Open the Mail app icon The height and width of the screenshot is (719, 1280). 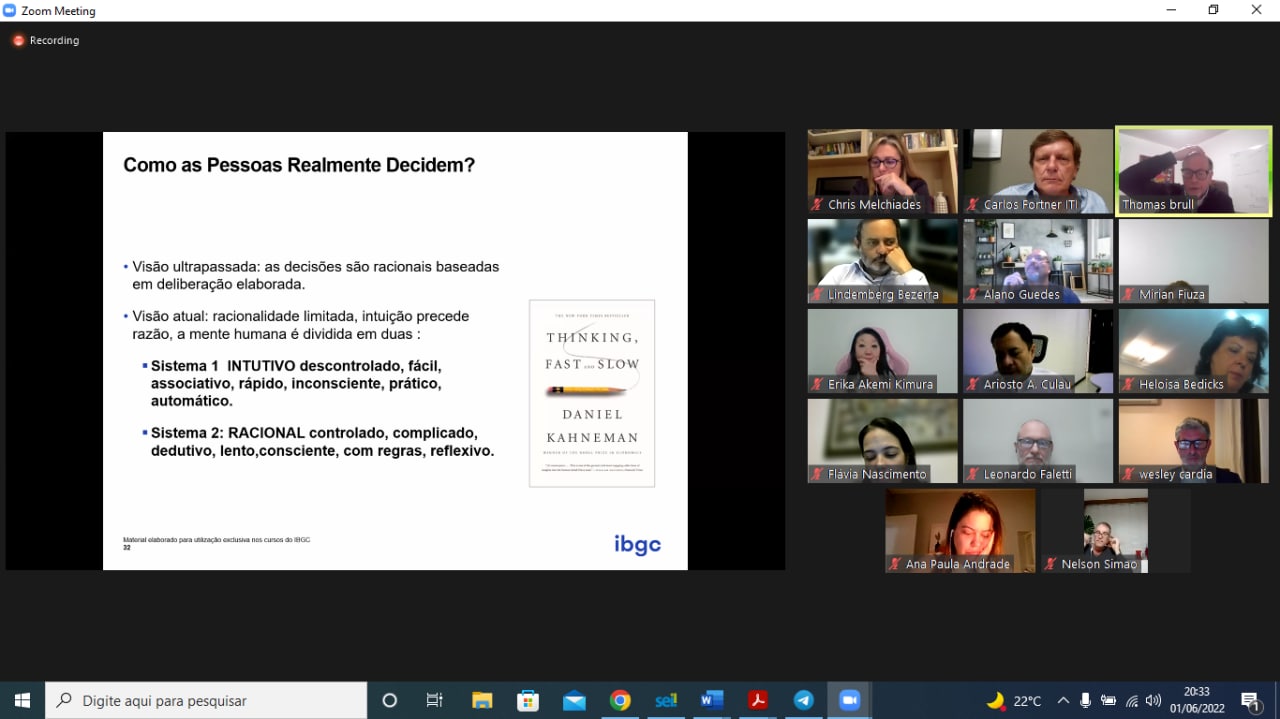click(x=574, y=700)
